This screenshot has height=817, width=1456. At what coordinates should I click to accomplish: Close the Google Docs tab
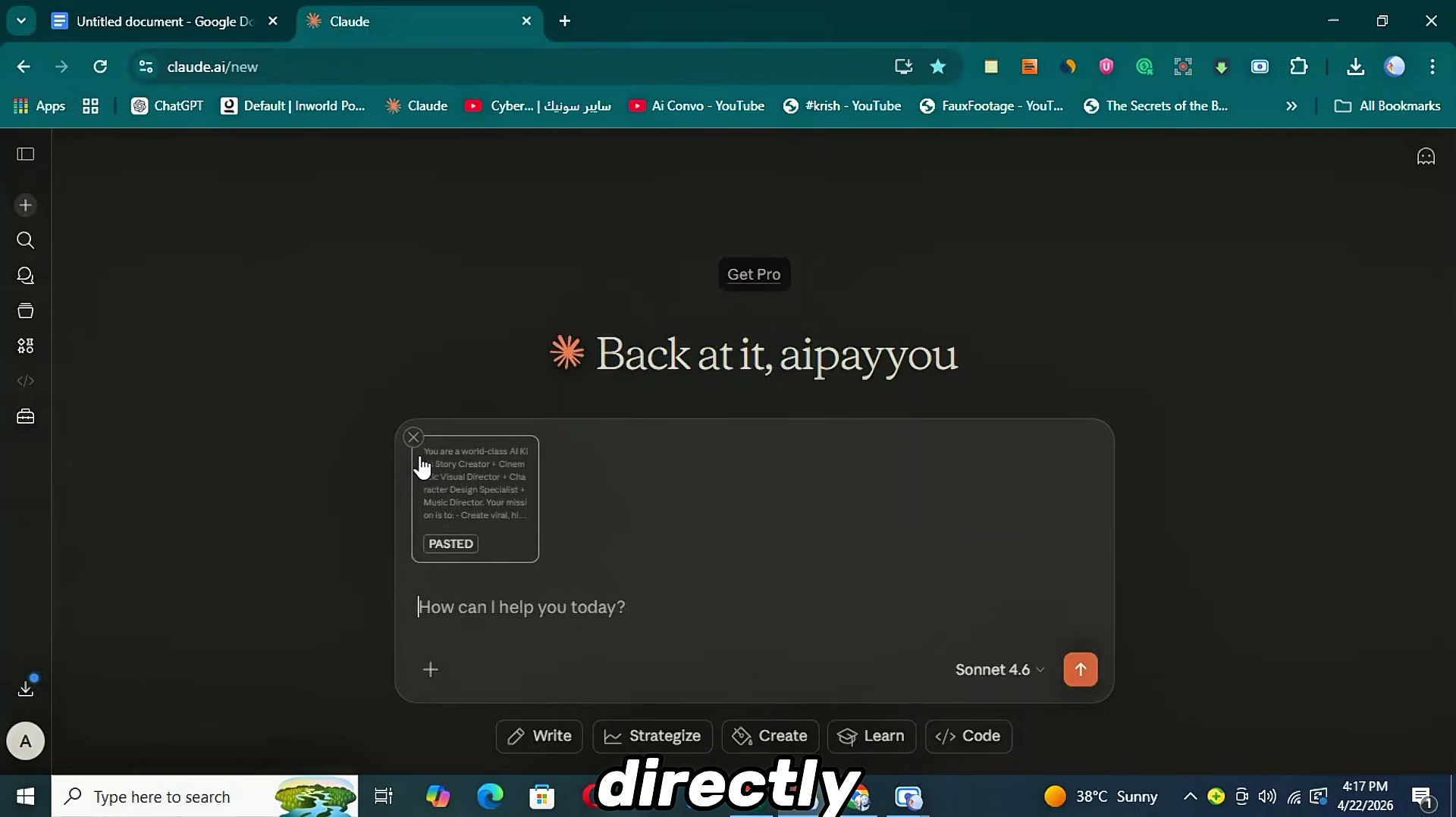[x=273, y=21]
